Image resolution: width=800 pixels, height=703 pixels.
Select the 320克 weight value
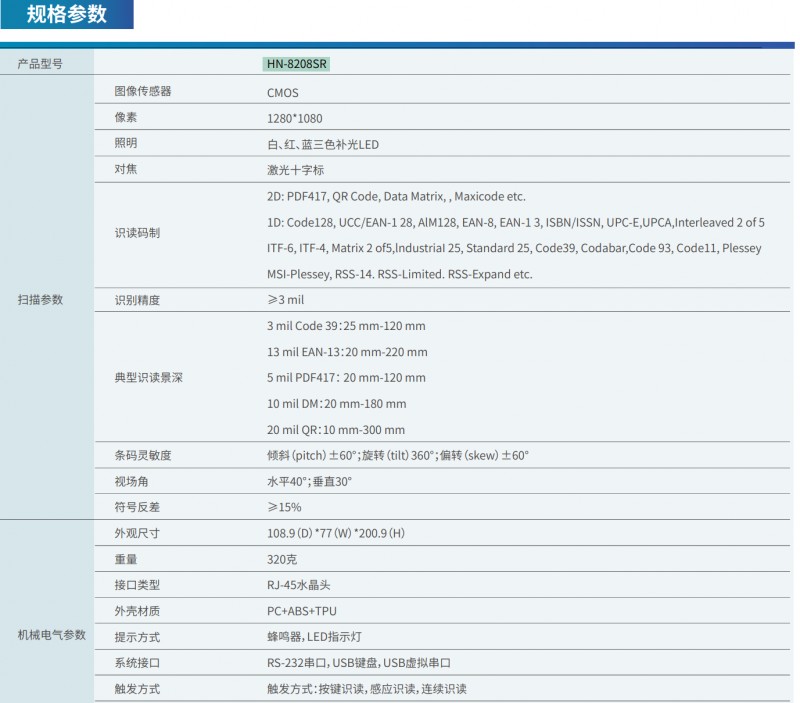tap(281, 559)
